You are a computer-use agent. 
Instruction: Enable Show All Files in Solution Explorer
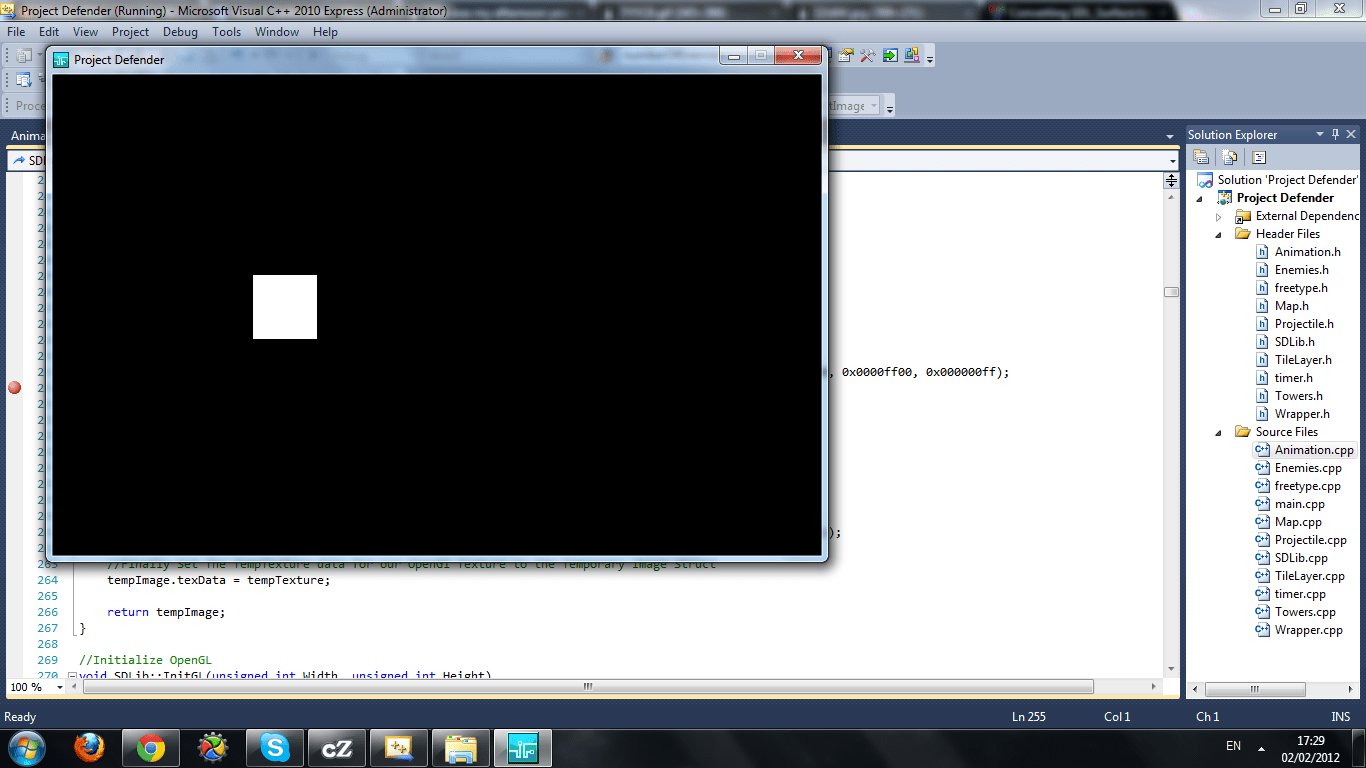tap(1229, 156)
